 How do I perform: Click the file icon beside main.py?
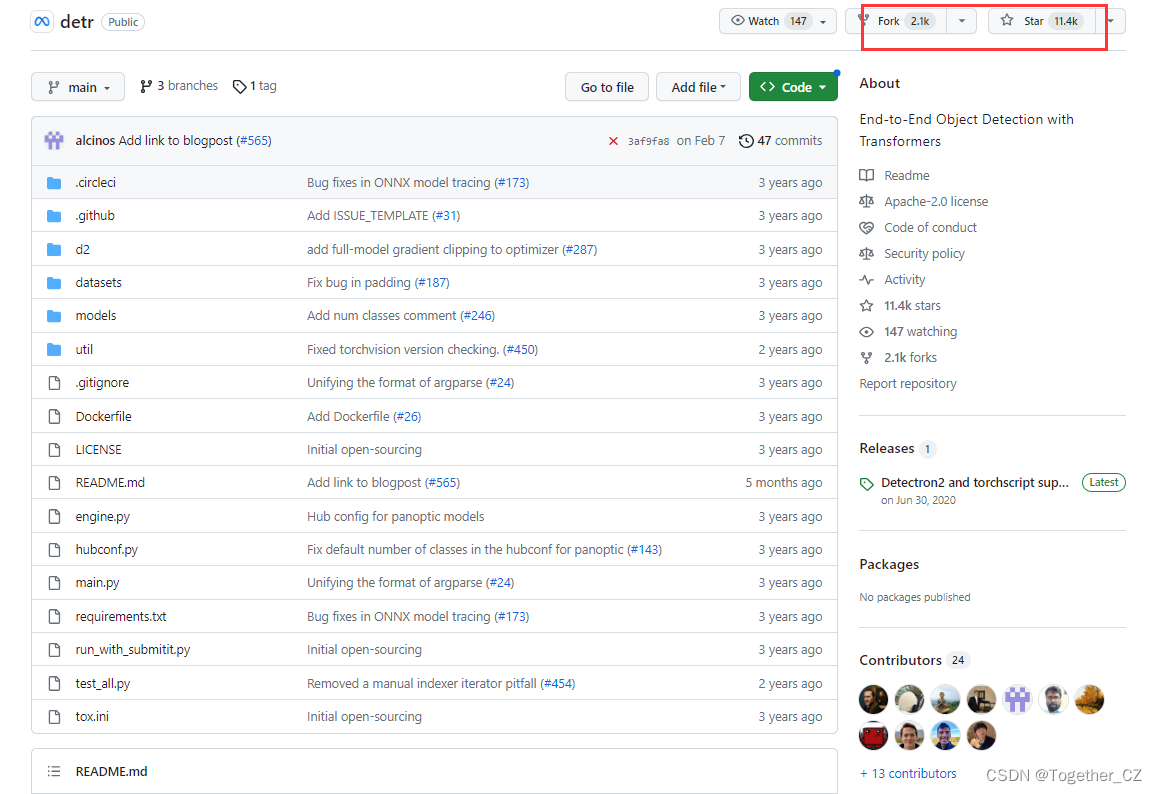click(x=54, y=583)
